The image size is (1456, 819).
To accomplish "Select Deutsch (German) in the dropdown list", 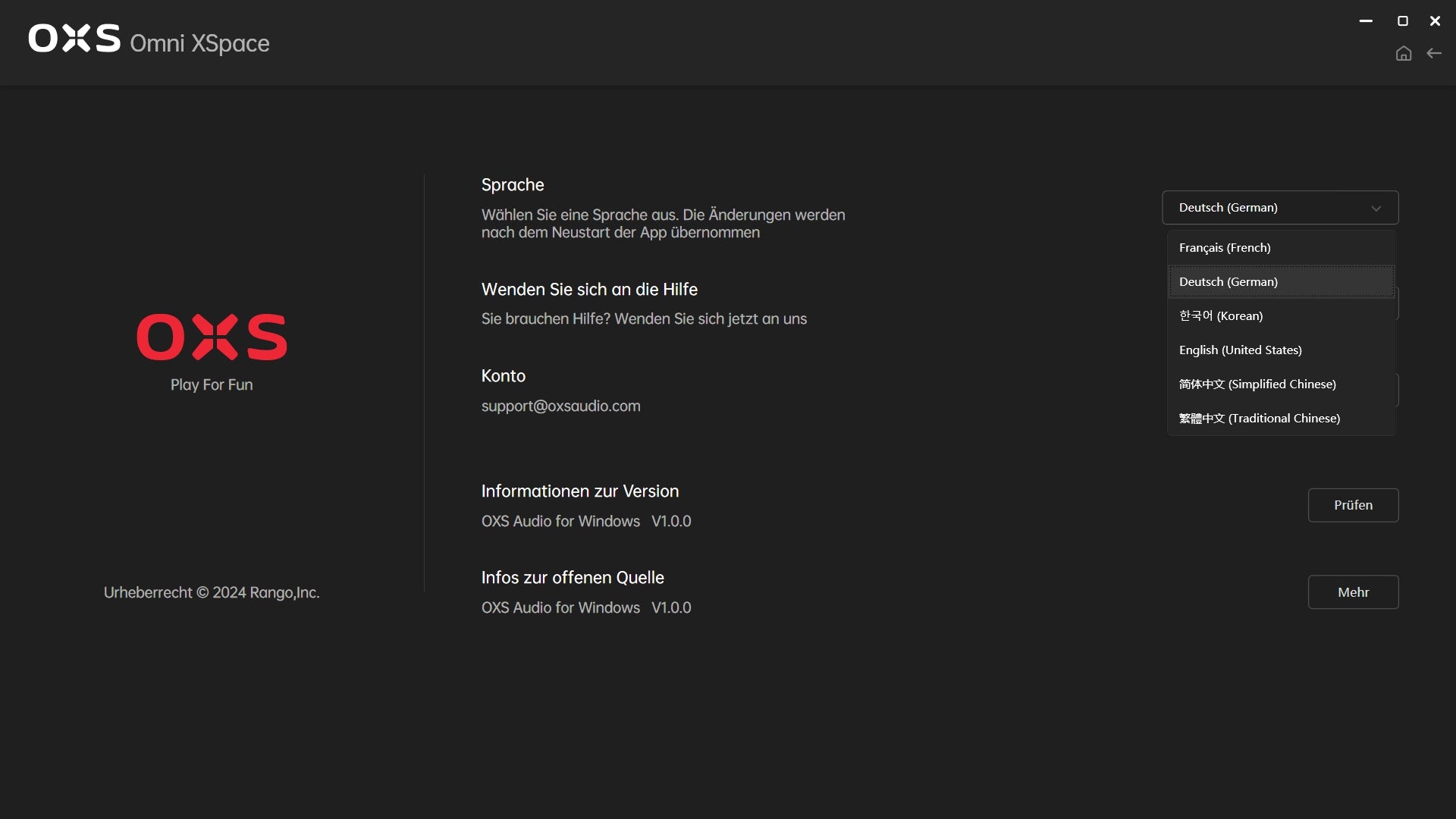I will (1228, 282).
